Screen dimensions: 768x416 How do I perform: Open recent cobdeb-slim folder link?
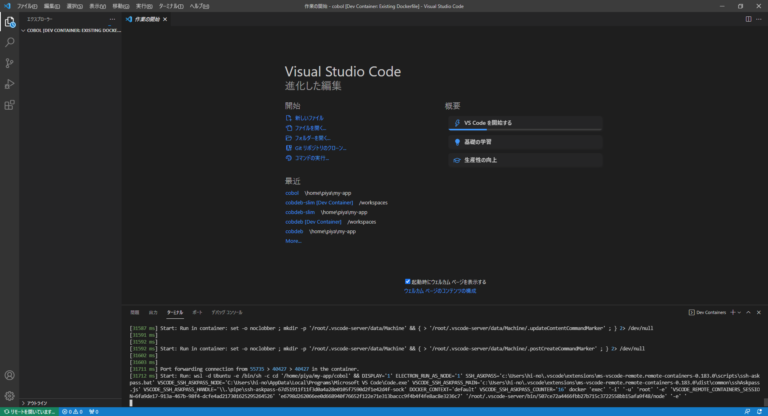[x=300, y=212]
